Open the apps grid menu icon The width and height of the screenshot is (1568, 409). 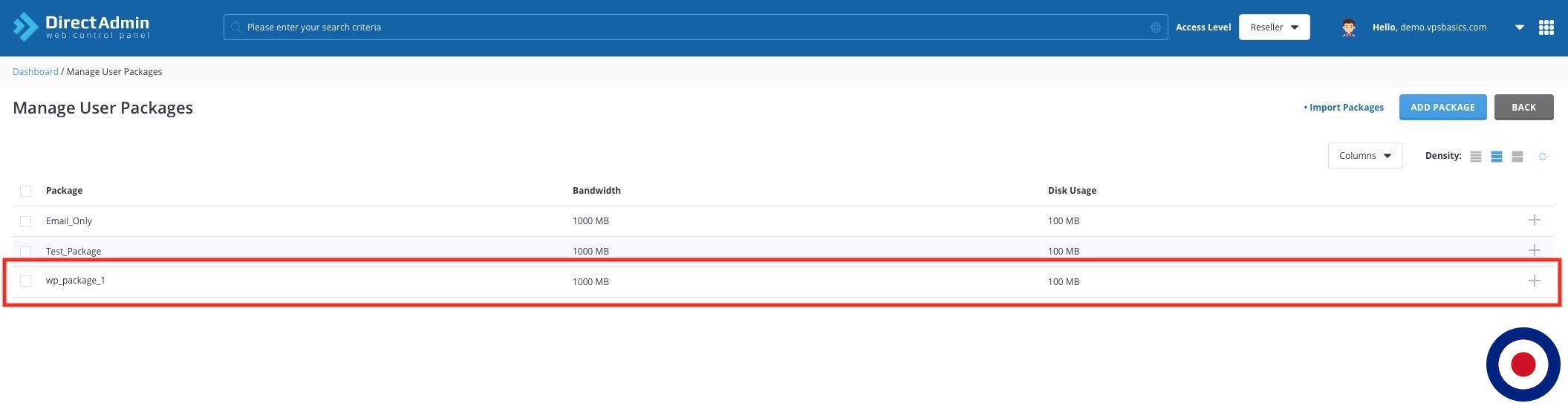tap(1546, 27)
